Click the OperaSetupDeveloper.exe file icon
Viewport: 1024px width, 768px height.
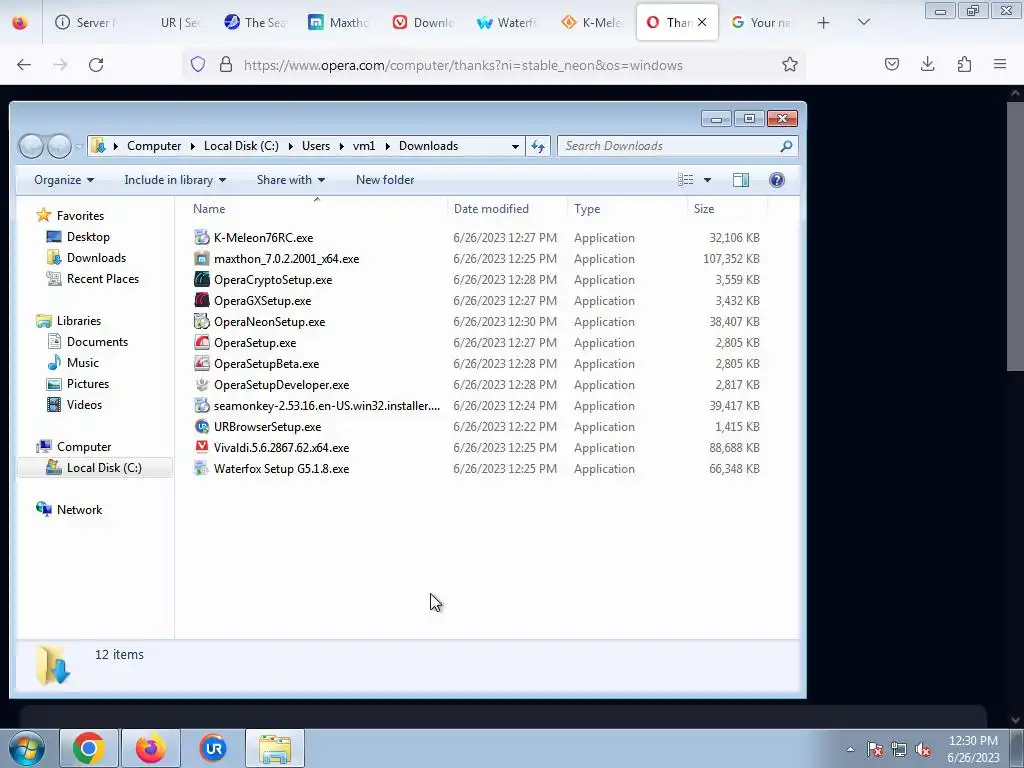click(202, 385)
